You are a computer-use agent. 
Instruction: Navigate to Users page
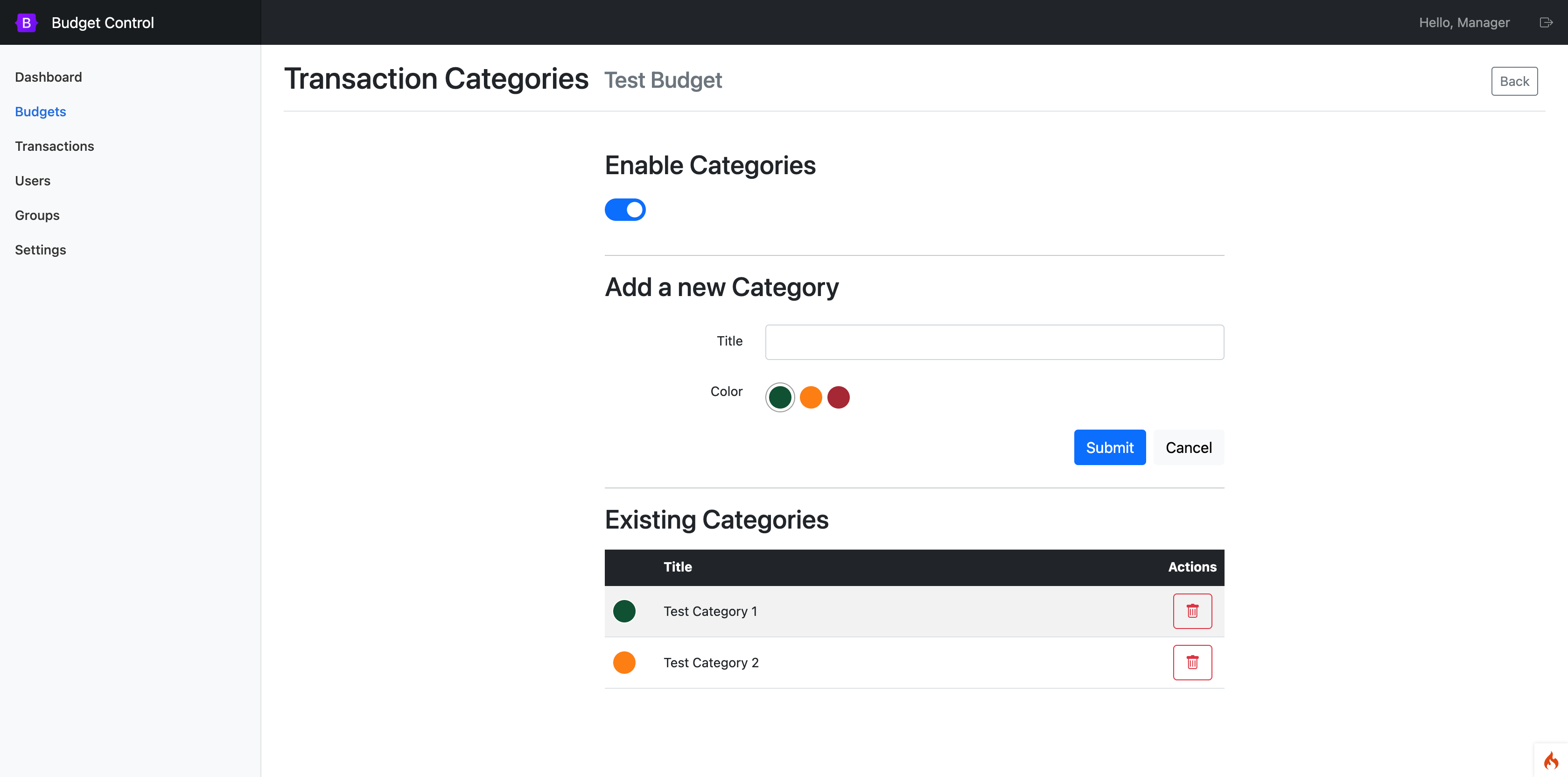click(32, 181)
